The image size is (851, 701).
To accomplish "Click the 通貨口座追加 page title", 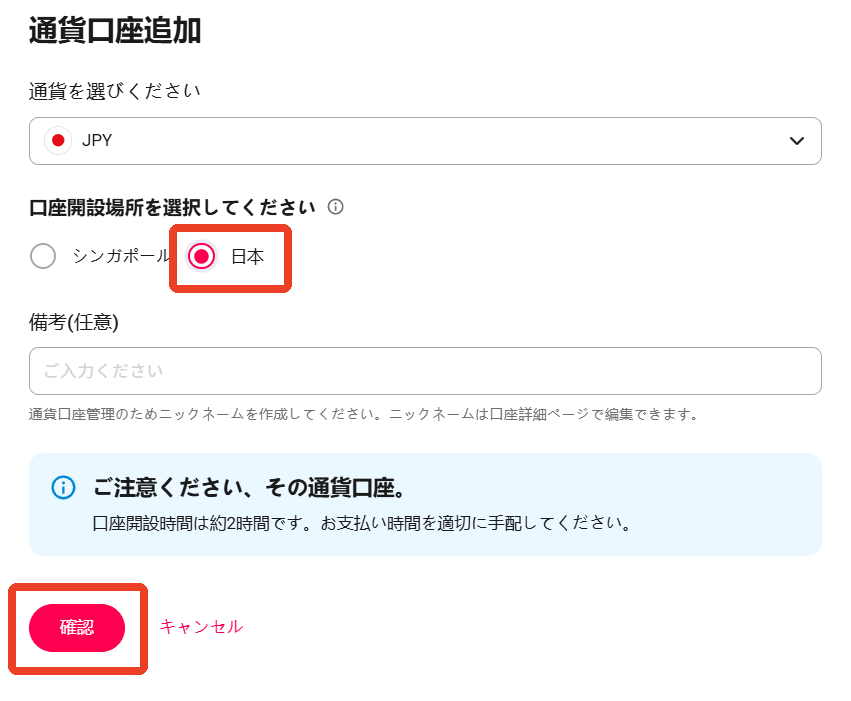I will coord(115,30).
